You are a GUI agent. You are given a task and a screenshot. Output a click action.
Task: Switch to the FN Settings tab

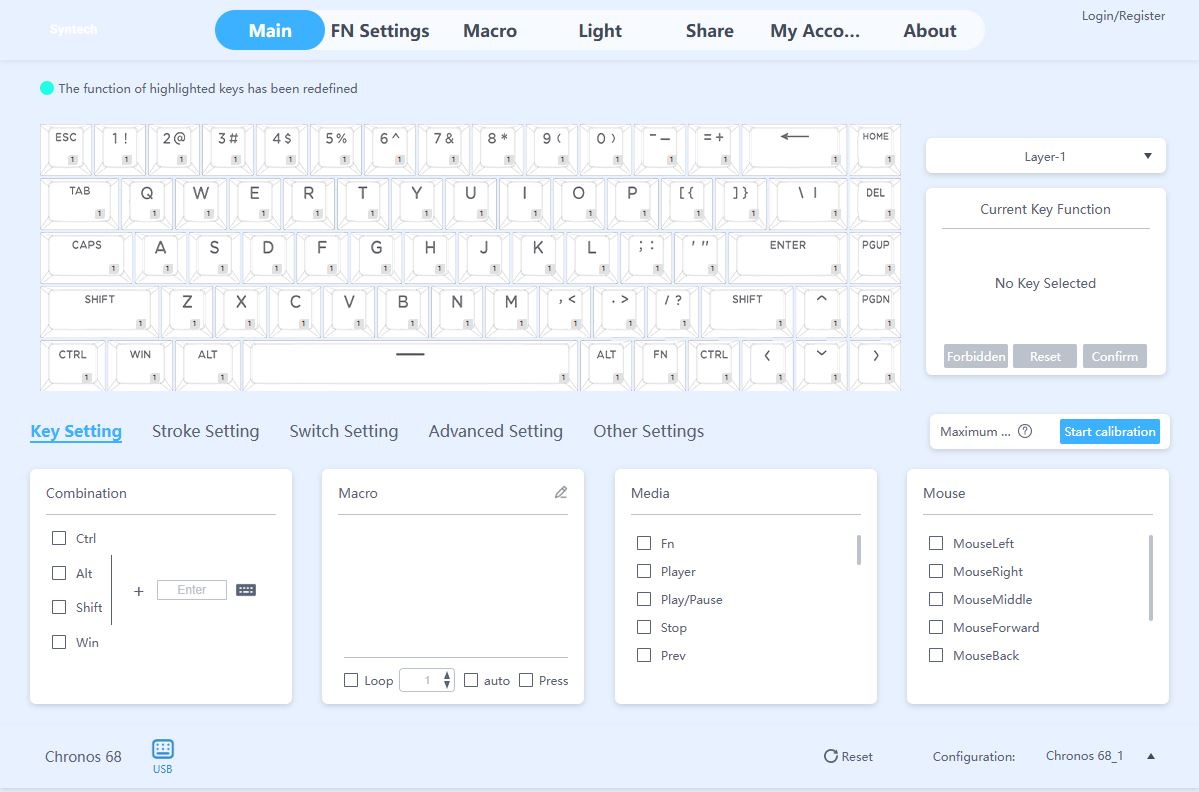point(380,31)
